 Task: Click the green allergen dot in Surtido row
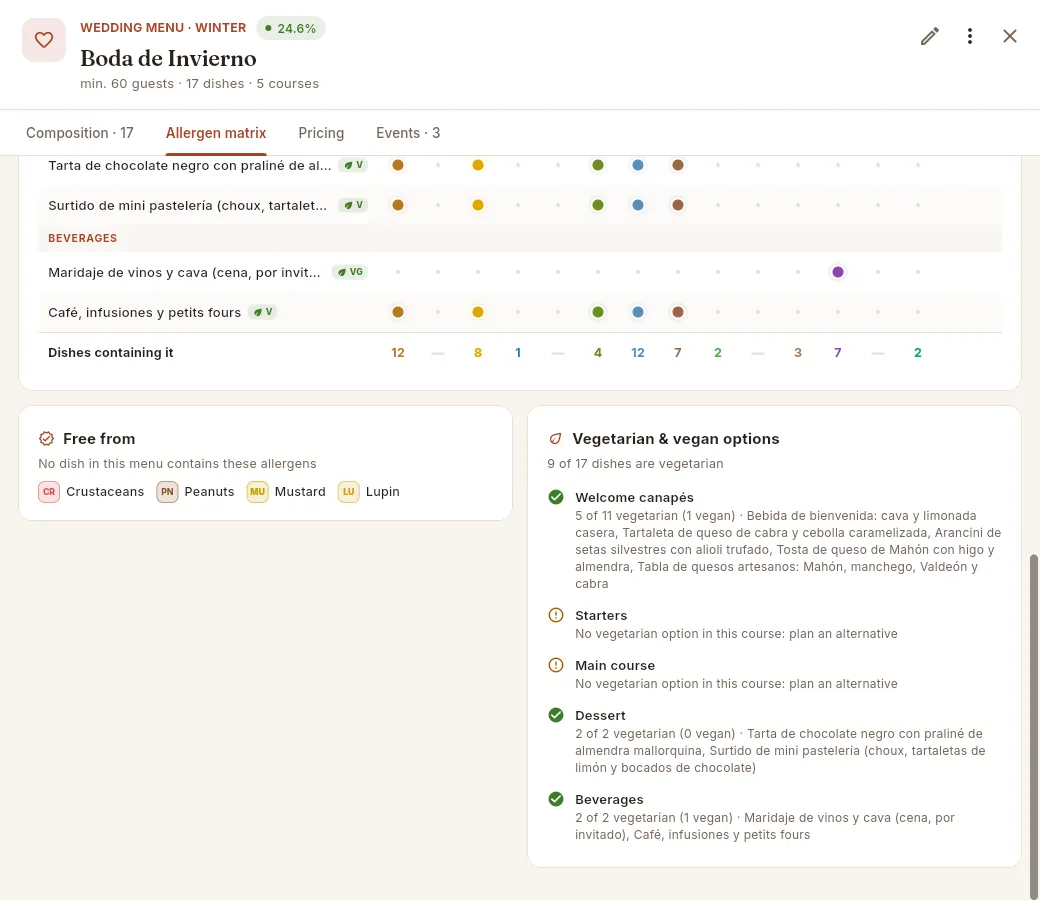pos(598,205)
